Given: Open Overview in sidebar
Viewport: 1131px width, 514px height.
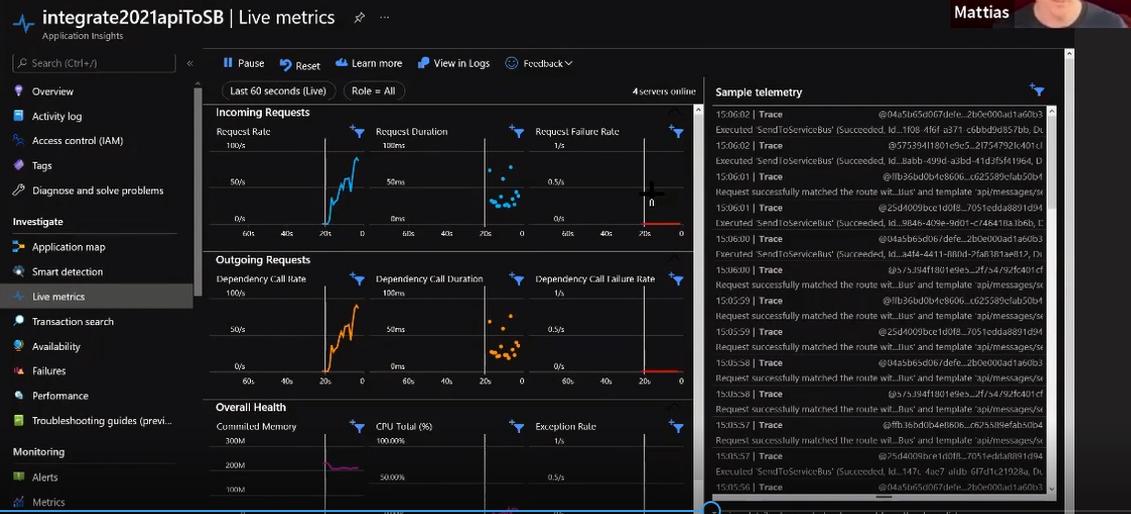Looking at the screenshot, I should coord(52,92).
